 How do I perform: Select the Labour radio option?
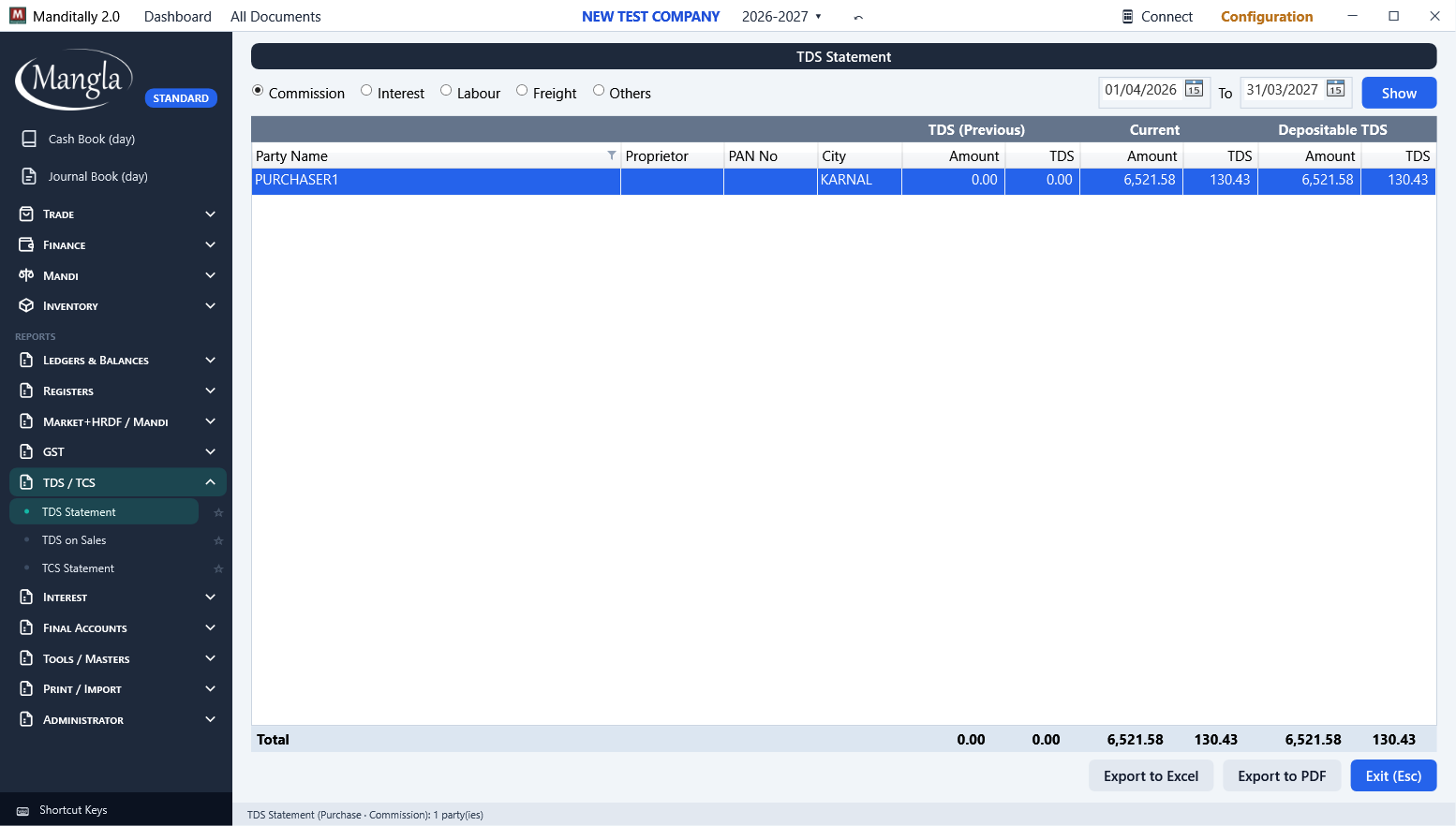click(x=446, y=91)
